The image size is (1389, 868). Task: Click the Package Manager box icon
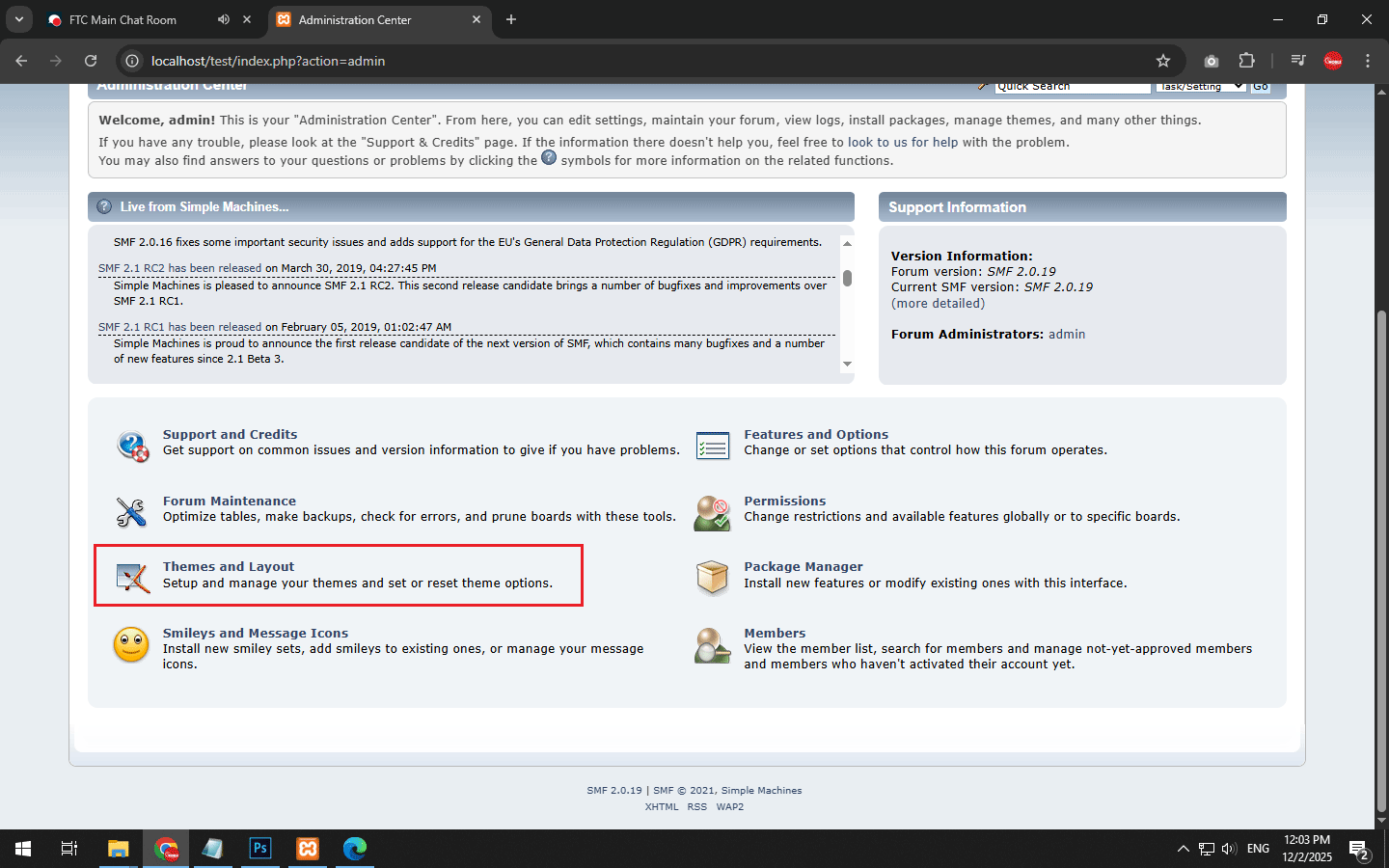pos(713,578)
